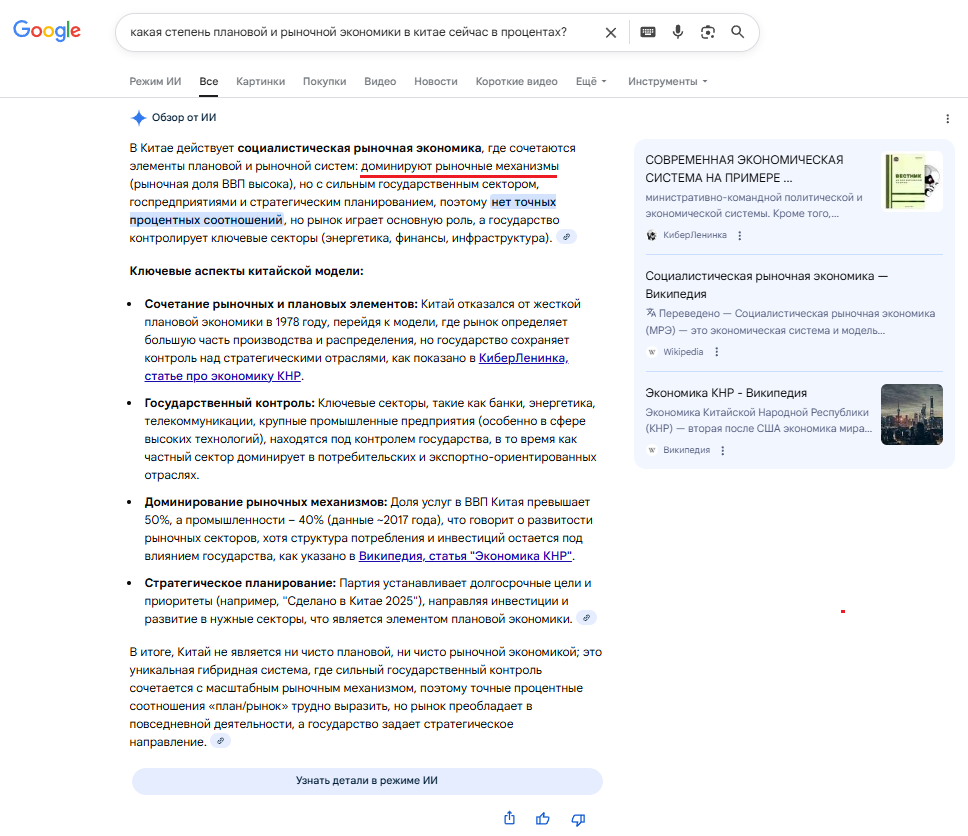This screenshot has width=968, height=836.
Task: Switch to Короткие видео tab
Action: (516, 82)
